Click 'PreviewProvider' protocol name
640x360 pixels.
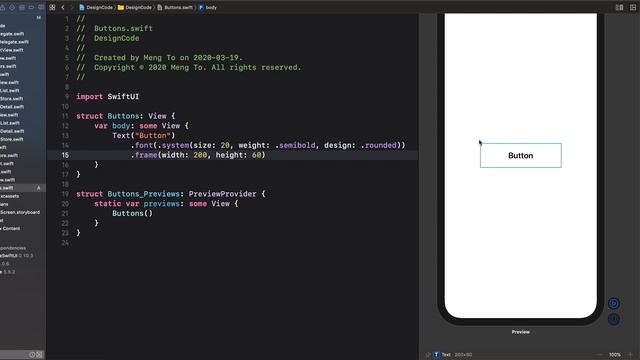(x=222, y=194)
